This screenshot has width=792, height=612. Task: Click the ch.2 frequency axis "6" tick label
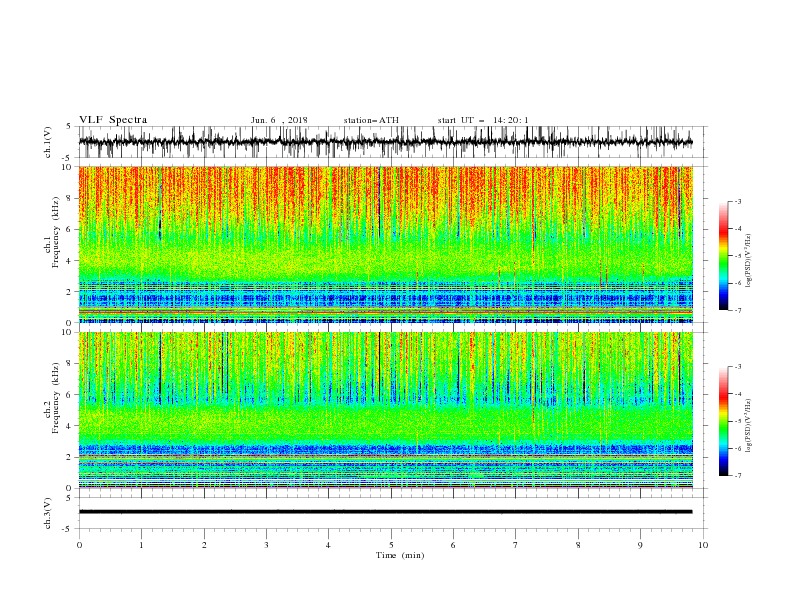70,395
